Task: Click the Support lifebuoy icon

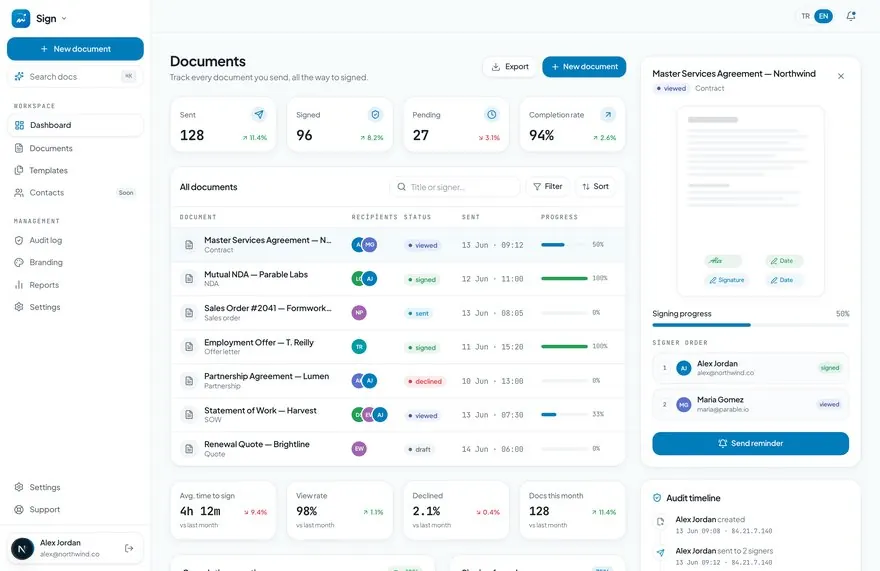Action: click(19, 510)
